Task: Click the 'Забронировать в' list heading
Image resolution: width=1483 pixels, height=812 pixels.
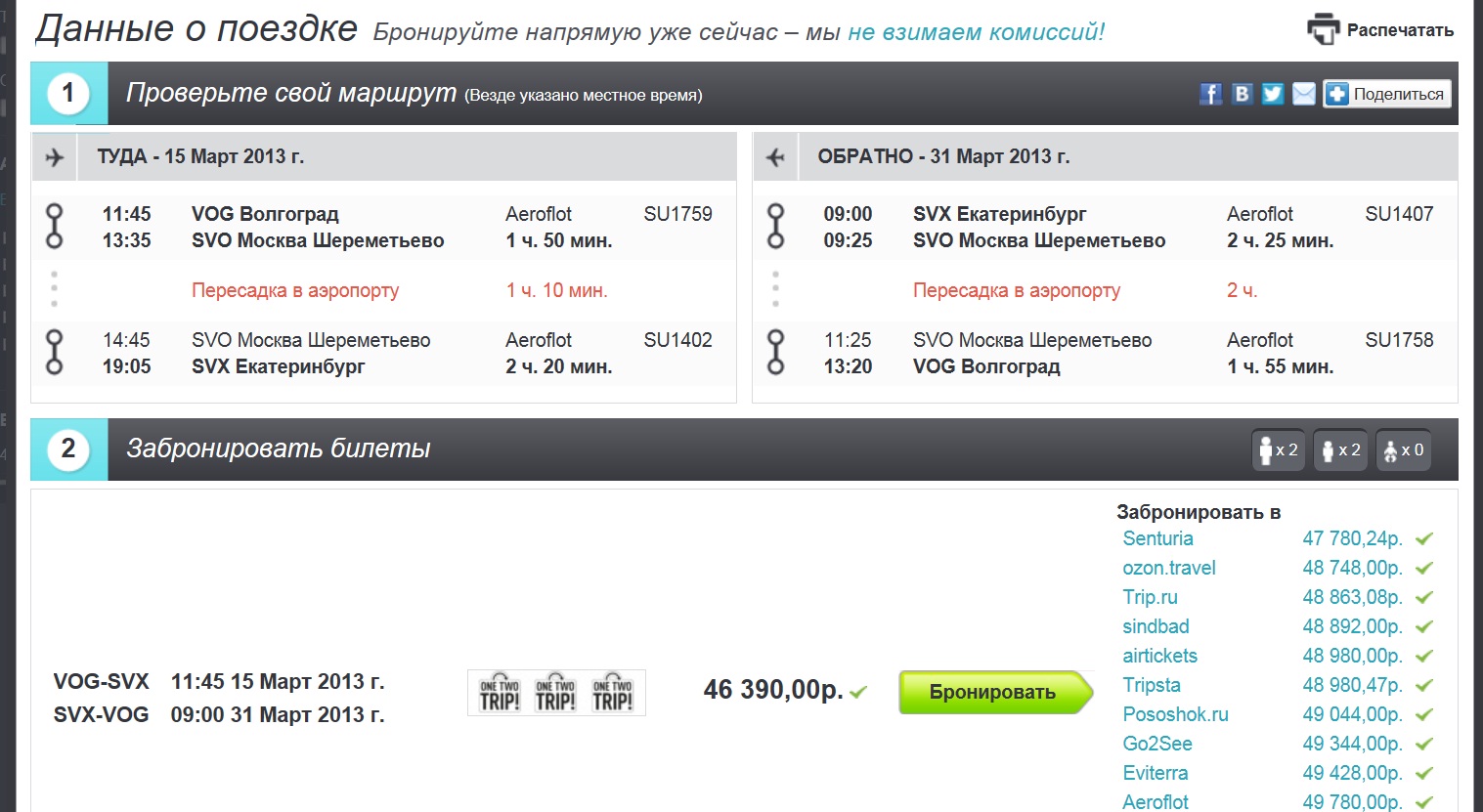Action: tap(1199, 512)
